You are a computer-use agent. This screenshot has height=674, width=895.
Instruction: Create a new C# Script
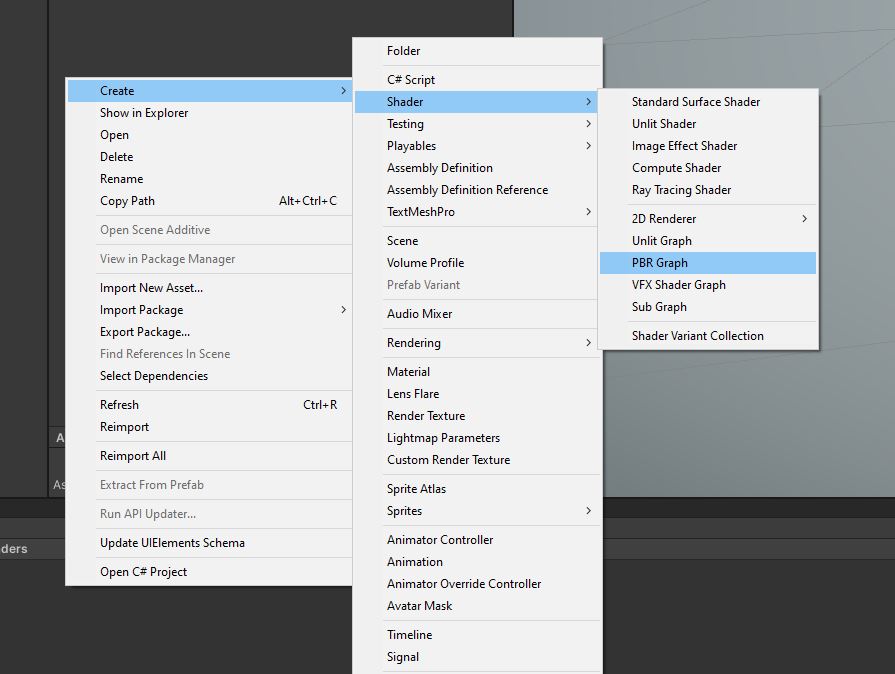413,79
